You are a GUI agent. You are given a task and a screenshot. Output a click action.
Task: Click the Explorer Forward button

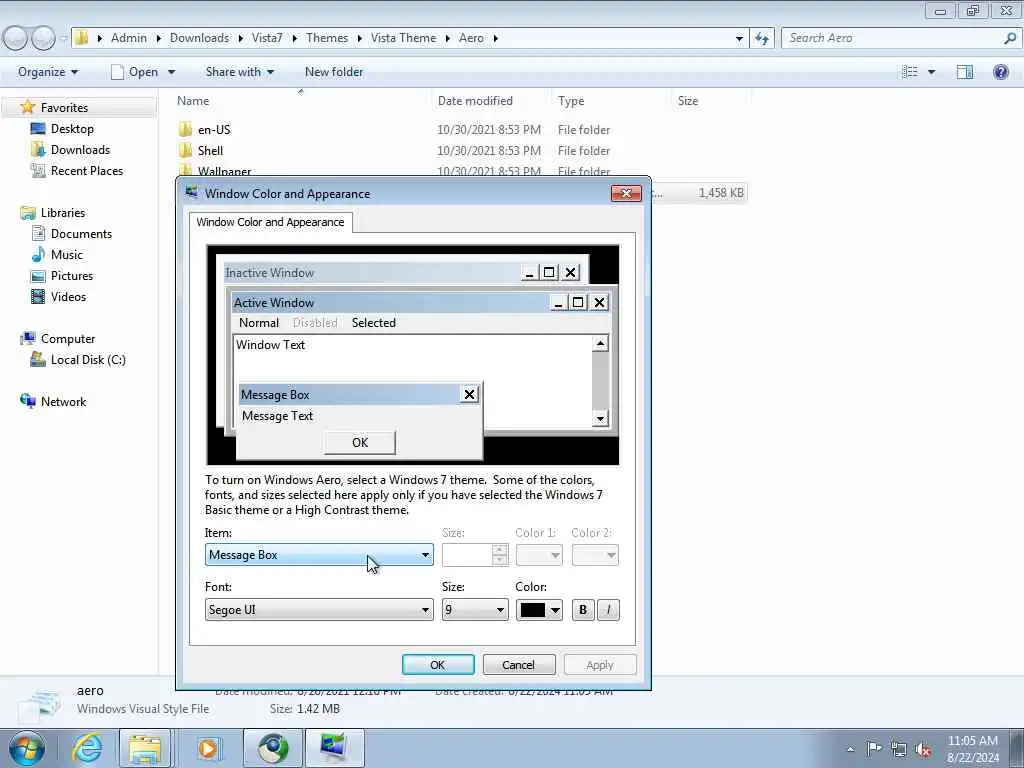coord(43,38)
